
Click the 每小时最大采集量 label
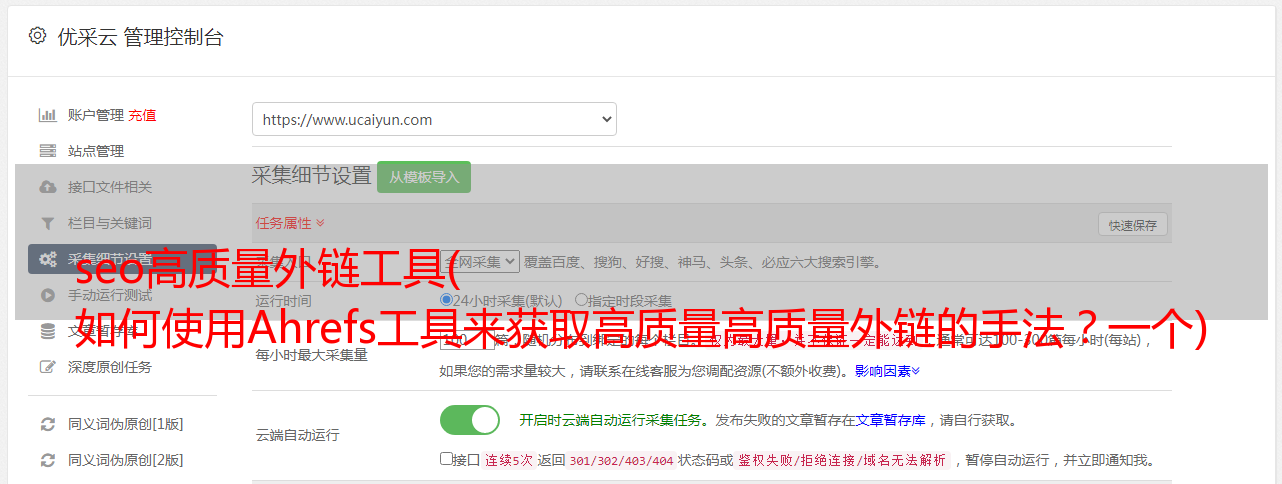pyautogui.click(x=312, y=354)
